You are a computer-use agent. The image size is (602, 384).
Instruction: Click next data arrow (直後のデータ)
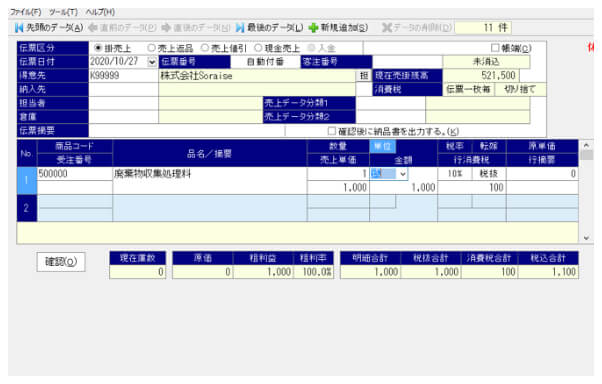click(x=196, y=28)
